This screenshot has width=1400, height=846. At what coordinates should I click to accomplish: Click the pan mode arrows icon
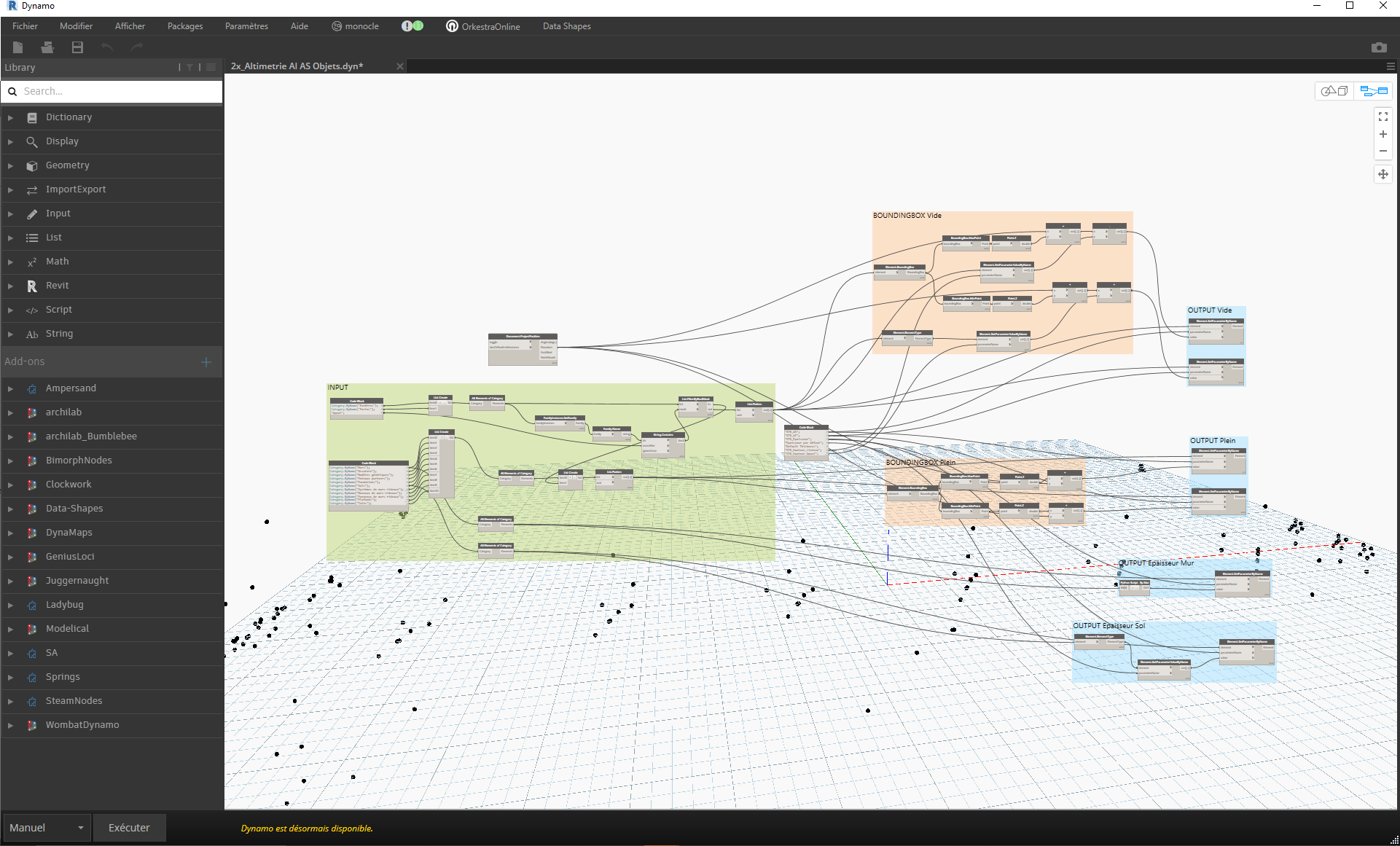(1383, 174)
